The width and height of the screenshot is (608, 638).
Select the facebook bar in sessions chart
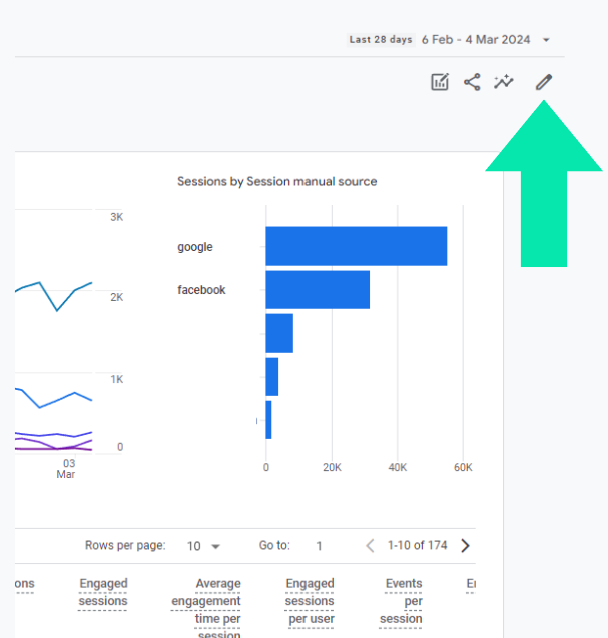coord(317,289)
